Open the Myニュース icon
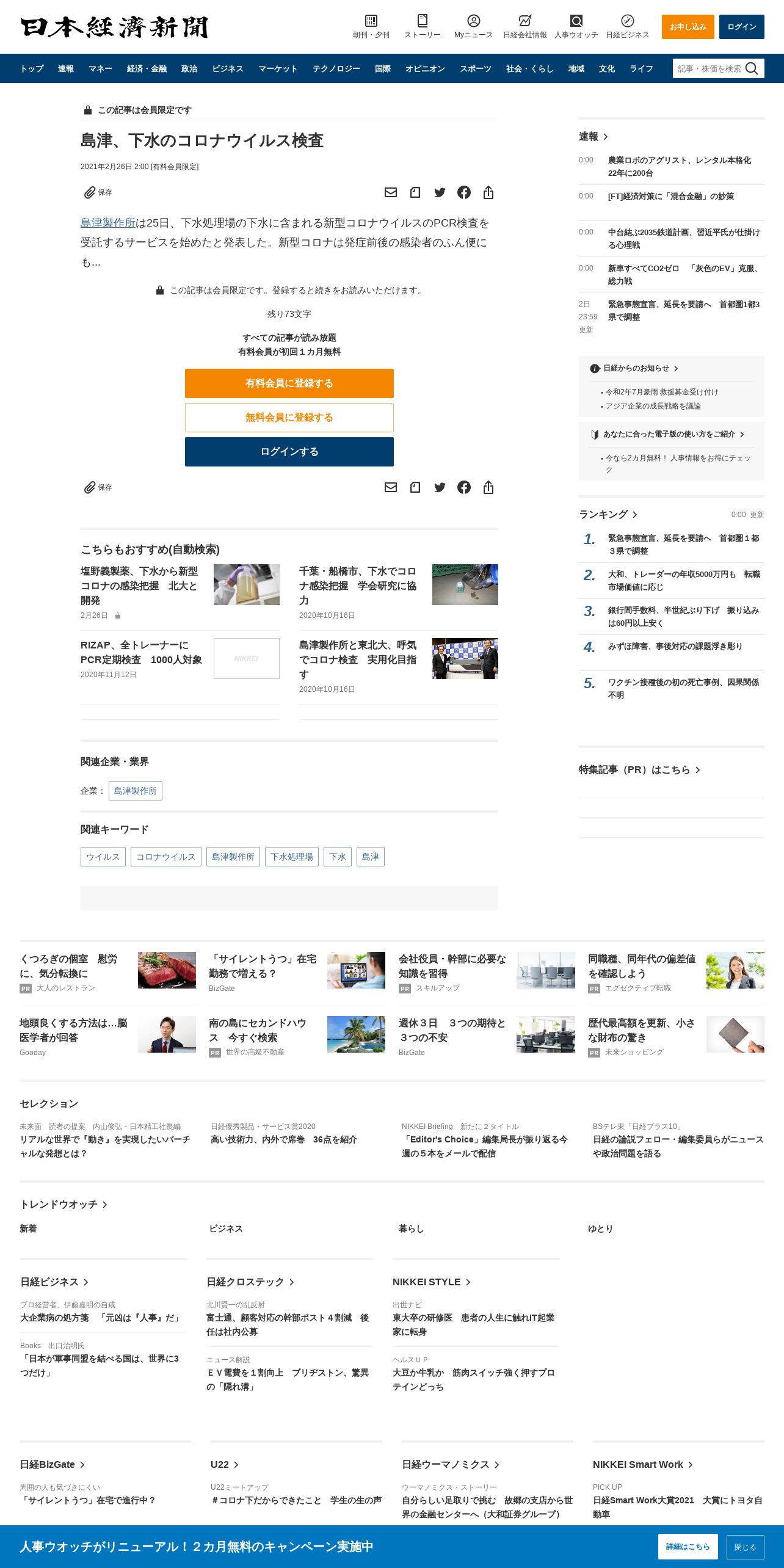 (473, 27)
